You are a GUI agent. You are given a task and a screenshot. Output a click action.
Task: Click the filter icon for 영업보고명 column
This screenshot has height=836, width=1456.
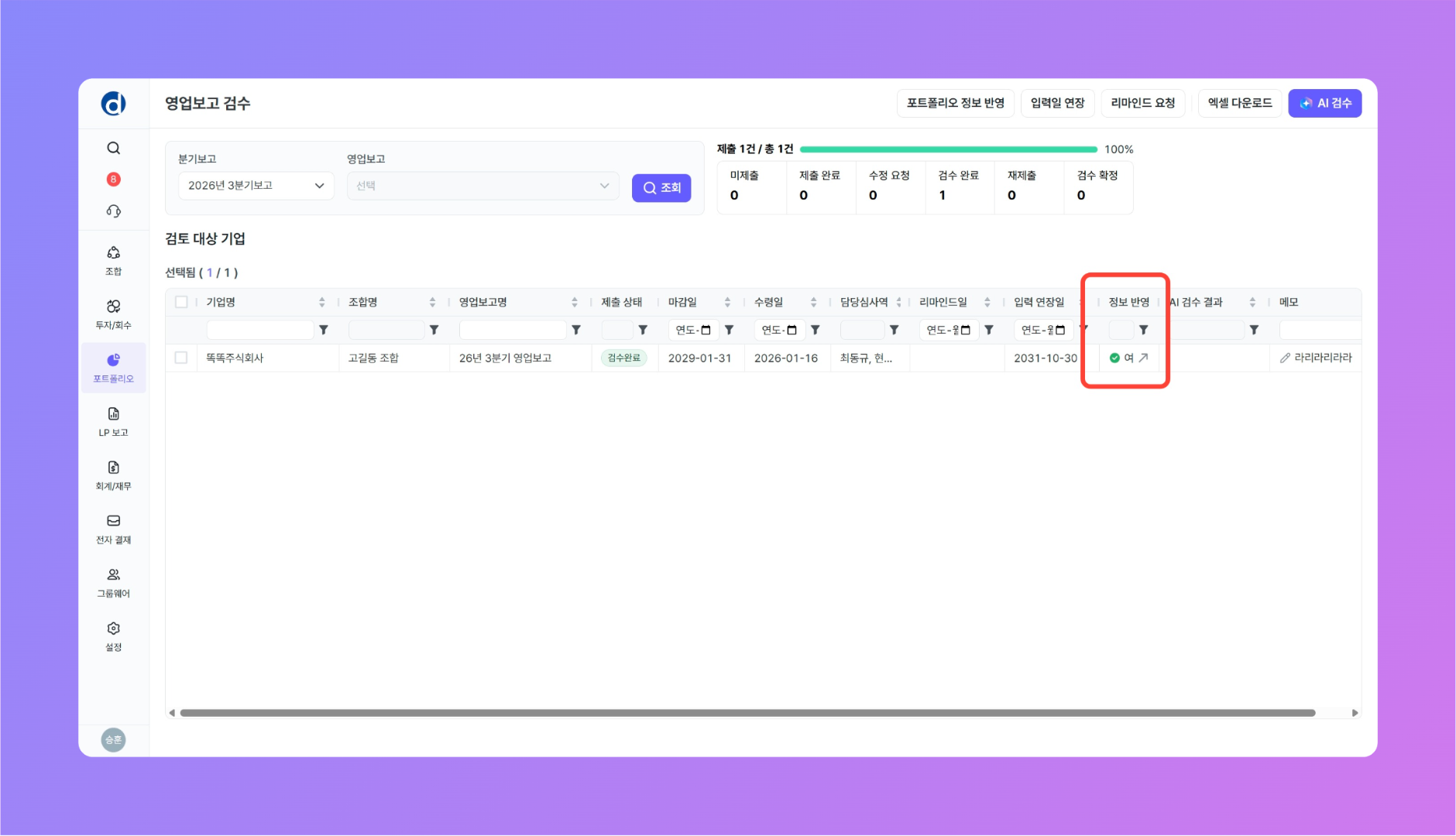(x=576, y=330)
